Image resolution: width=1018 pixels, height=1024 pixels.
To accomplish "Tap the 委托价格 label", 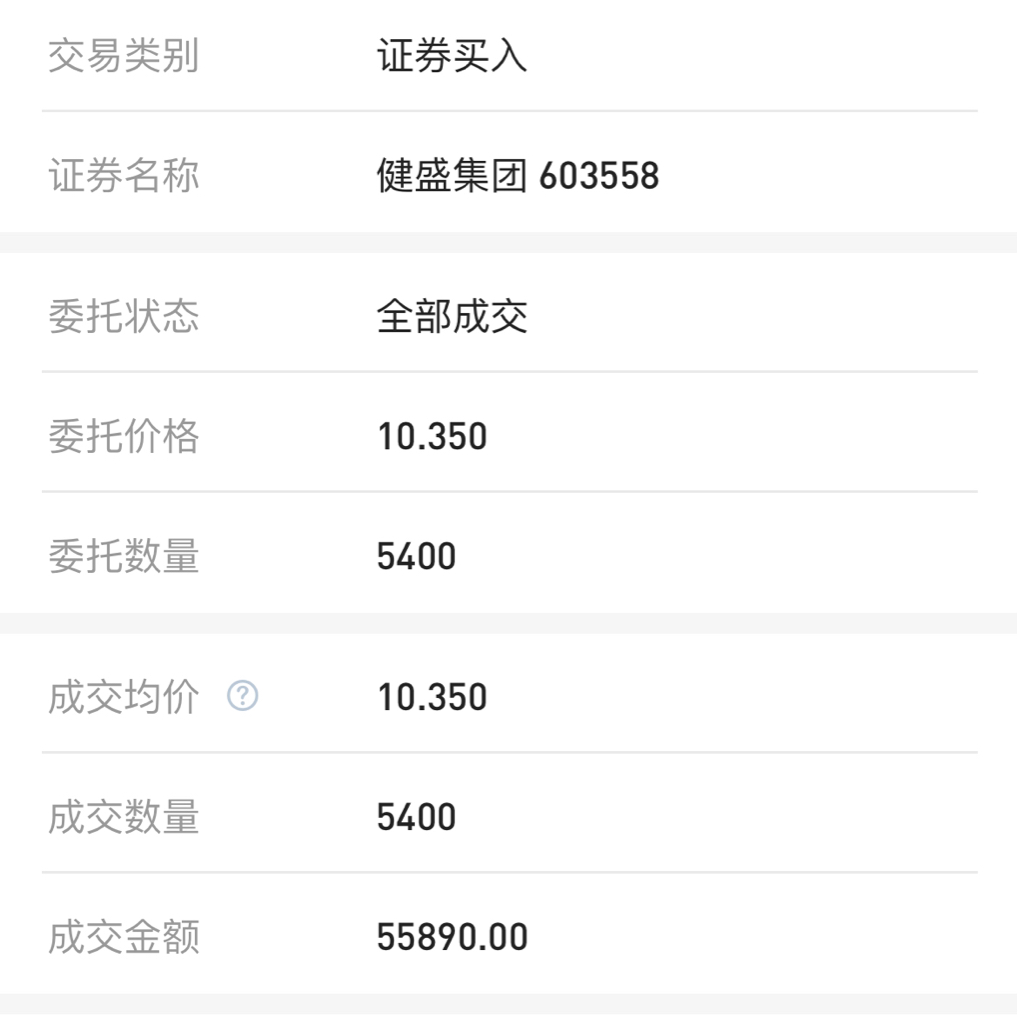I will point(123,436).
